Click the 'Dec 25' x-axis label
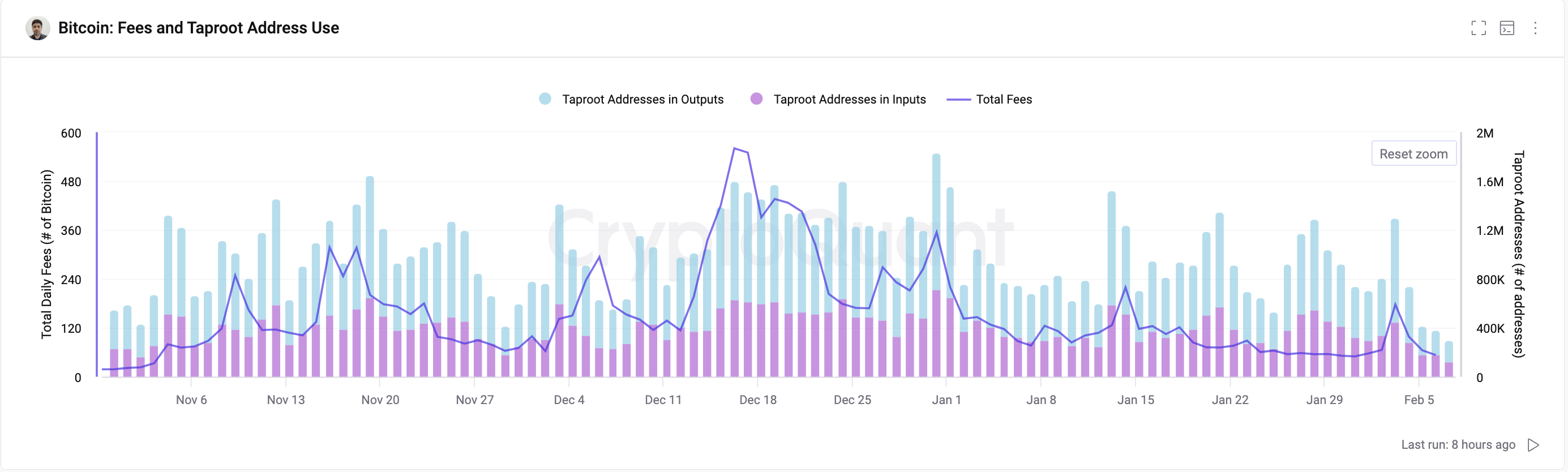 tap(852, 400)
